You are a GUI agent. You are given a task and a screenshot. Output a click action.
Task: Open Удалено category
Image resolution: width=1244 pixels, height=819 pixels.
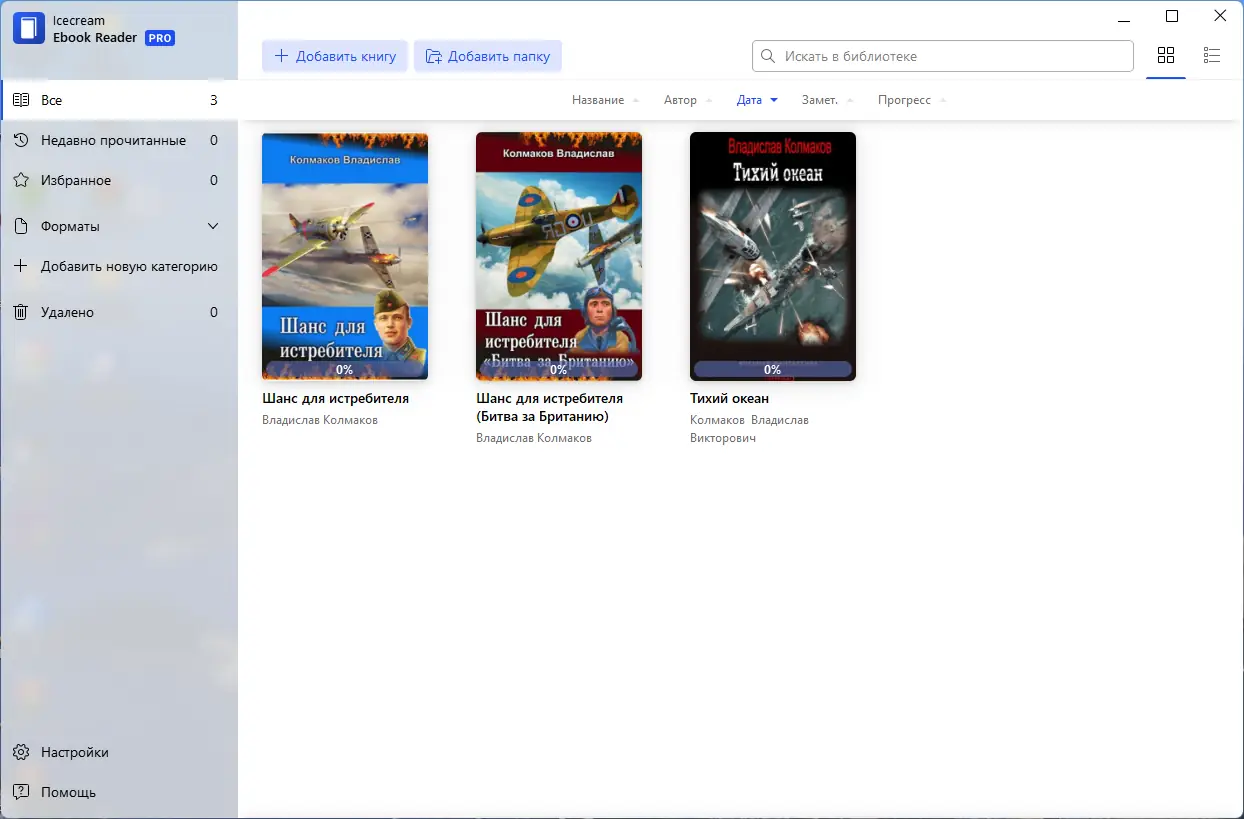click(x=119, y=312)
